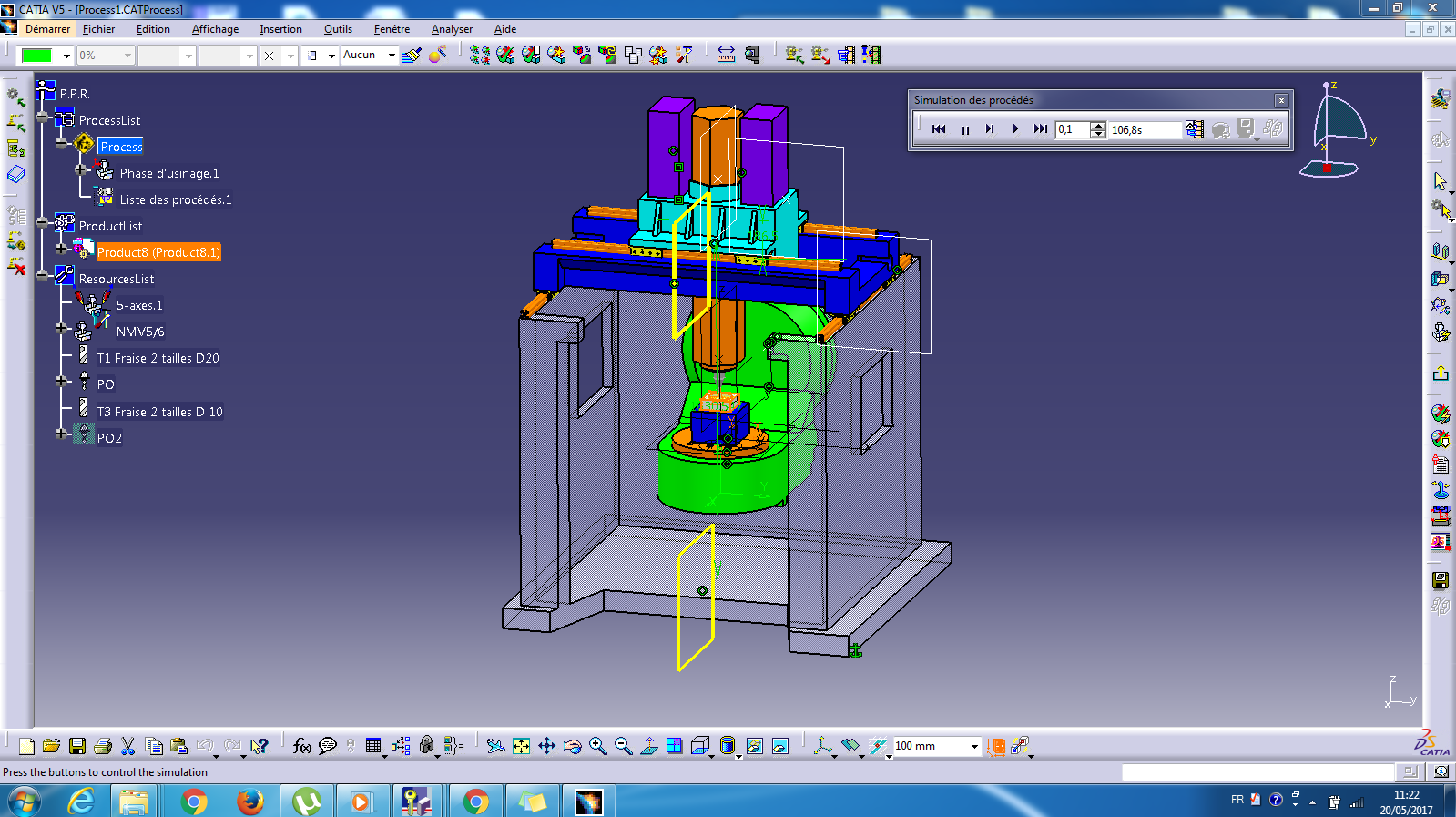
Task: Click the compass in the viewport
Action: tap(1339, 129)
